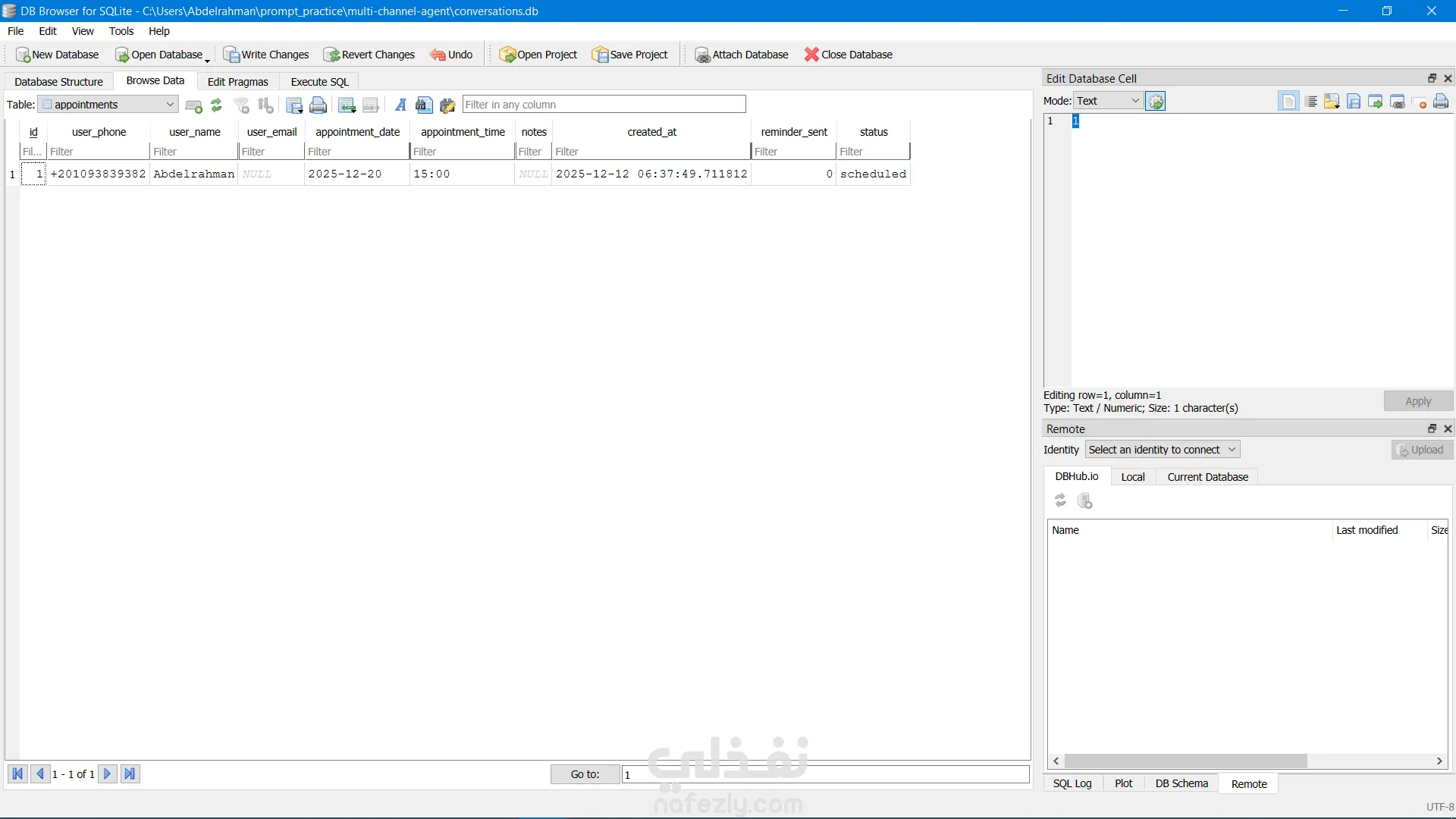The height and width of the screenshot is (819, 1456).
Task: Open find and replace icon
Action: [447, 105]
